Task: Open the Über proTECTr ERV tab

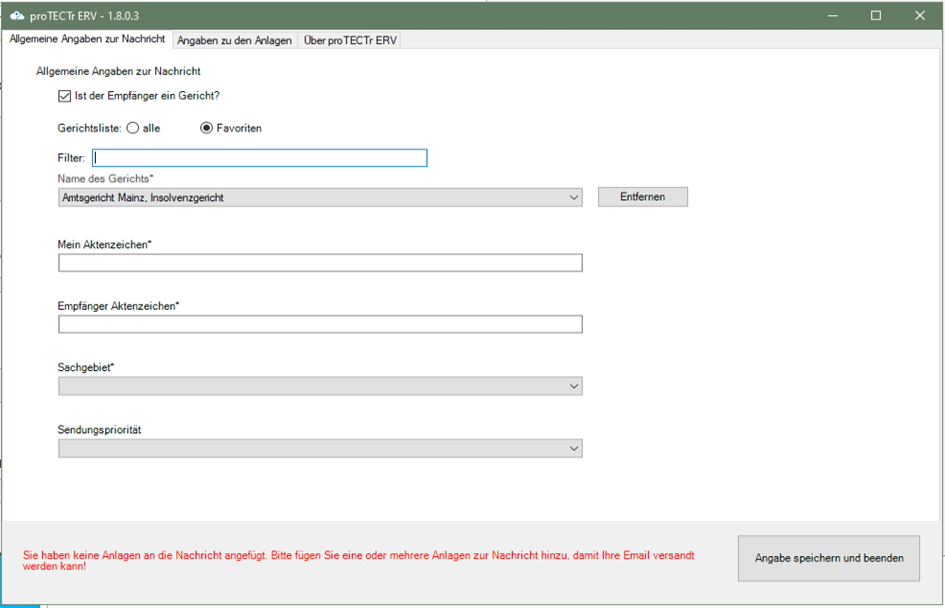Action: point(350,40)
